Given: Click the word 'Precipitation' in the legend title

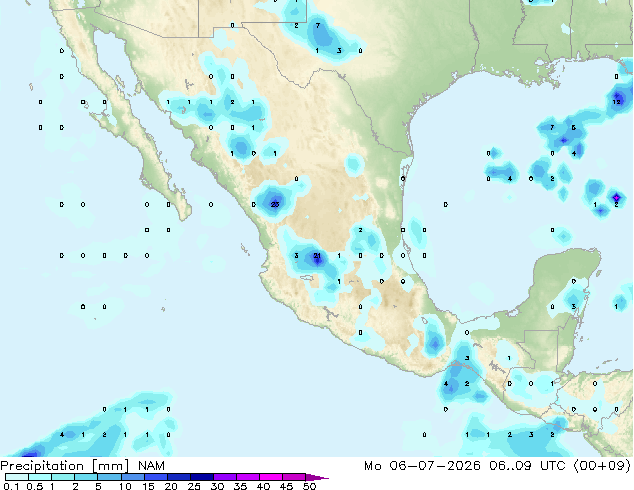Looking at the screenshot, I should coord(42,466).
